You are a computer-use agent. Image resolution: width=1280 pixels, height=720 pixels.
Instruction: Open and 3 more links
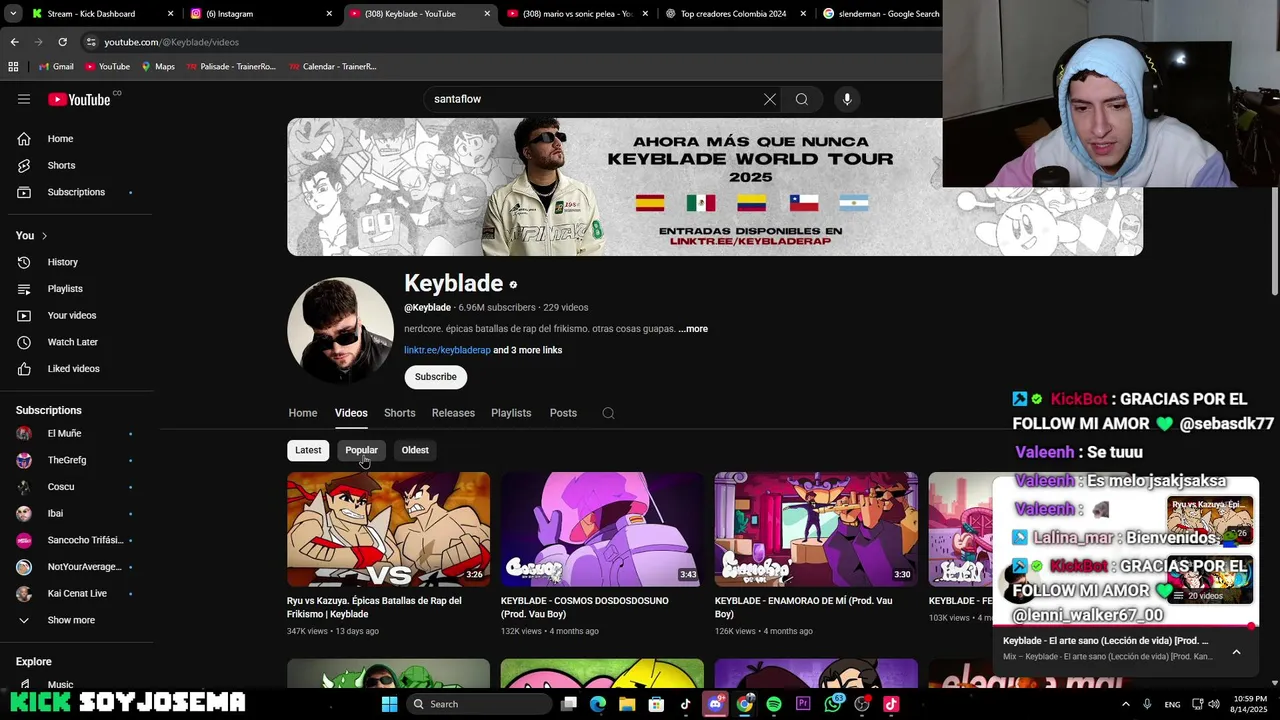point(528,350)
